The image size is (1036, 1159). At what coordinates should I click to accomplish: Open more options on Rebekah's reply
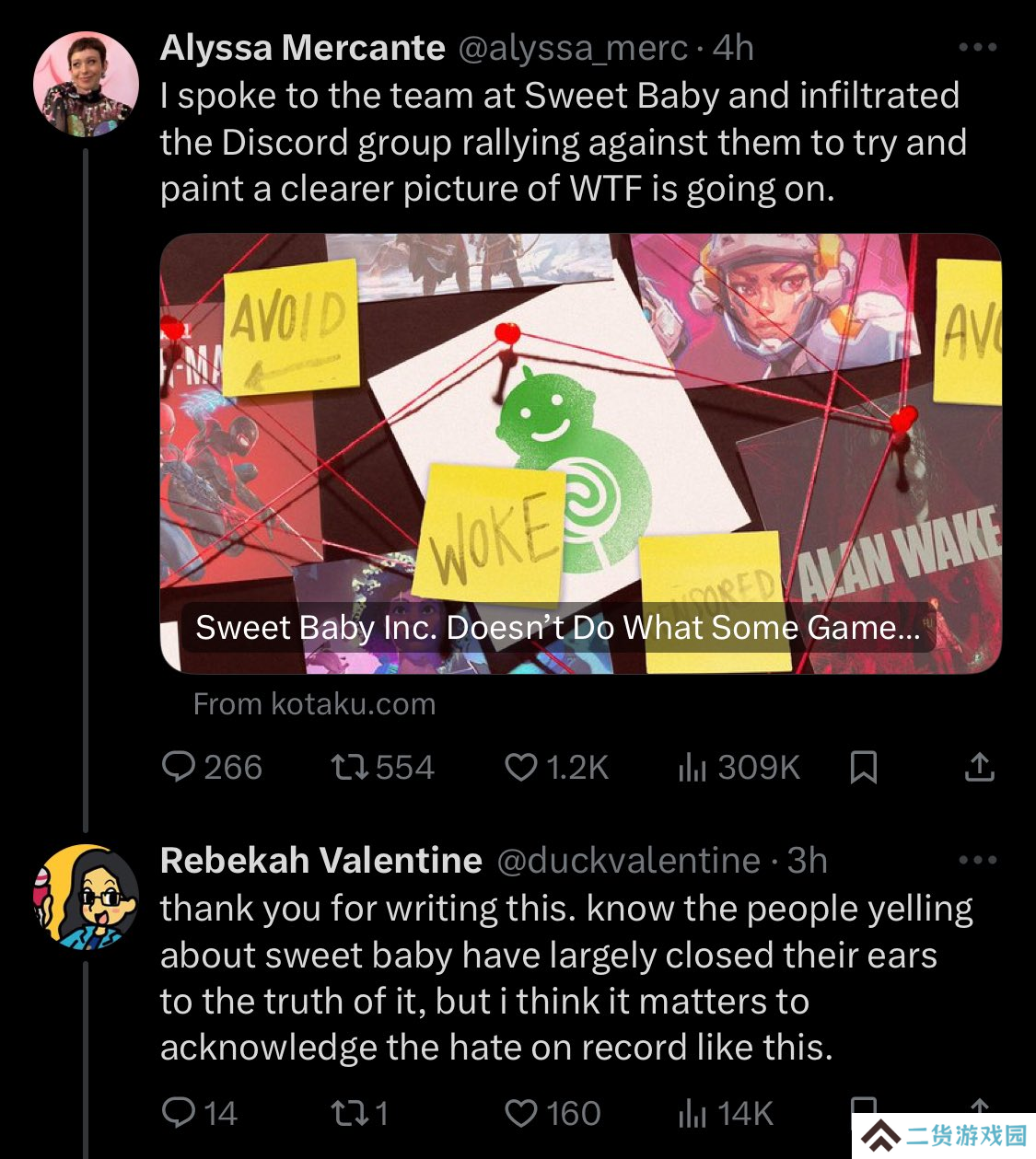pos(978,860)
